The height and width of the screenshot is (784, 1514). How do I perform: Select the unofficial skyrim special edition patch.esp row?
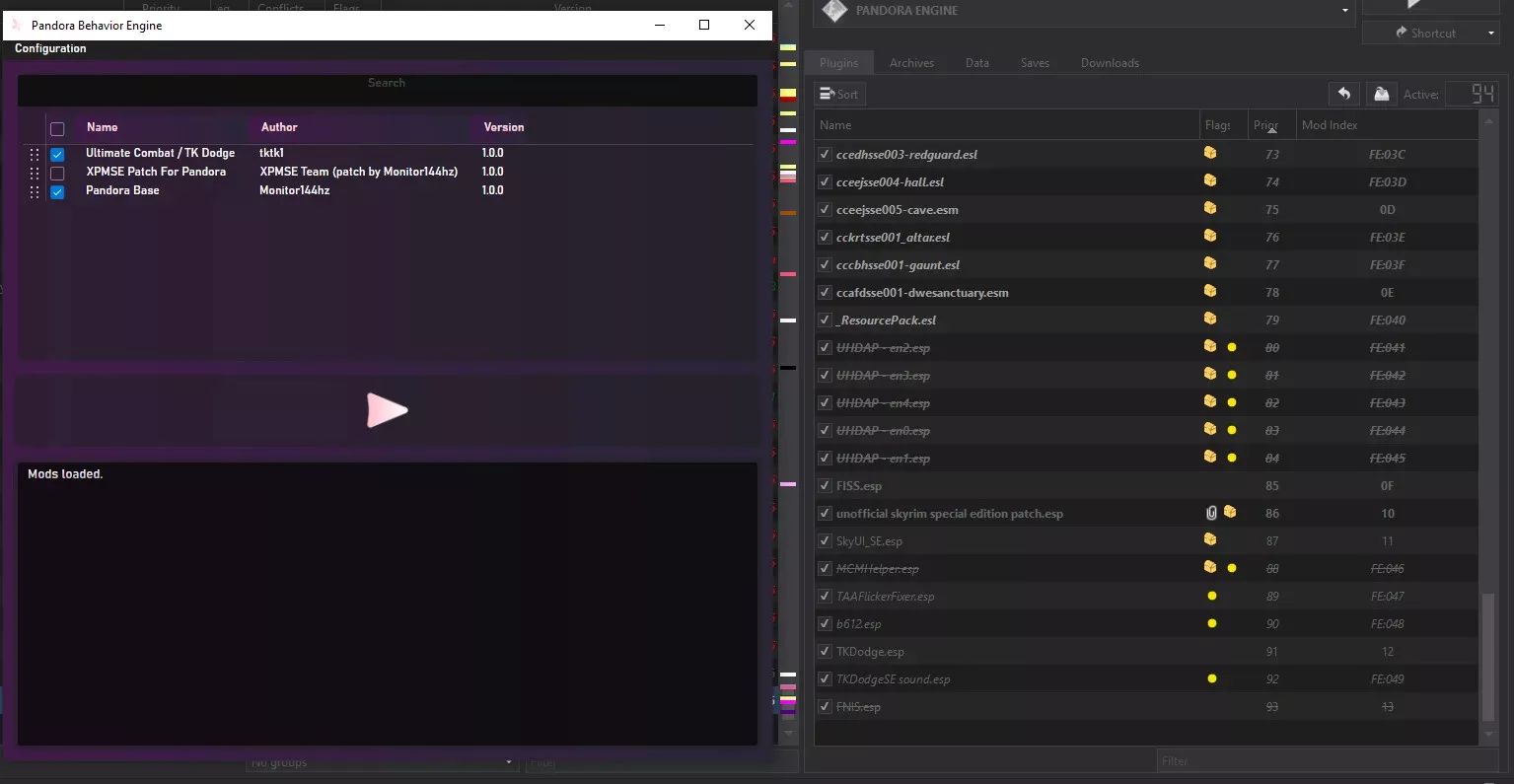[1146, 514]
